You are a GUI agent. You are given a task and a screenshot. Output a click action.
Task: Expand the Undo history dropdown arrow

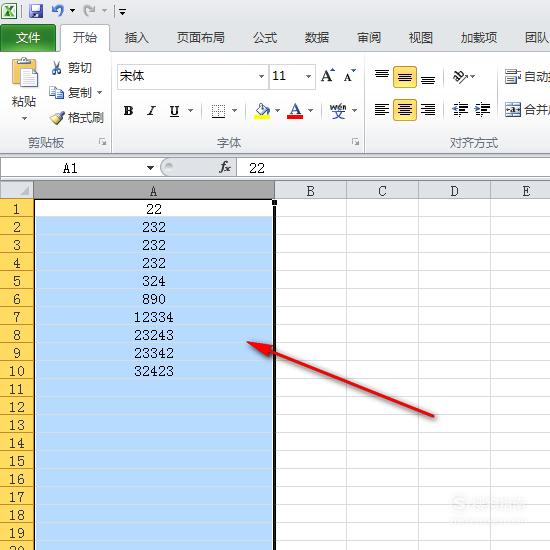tap(73, 11)
